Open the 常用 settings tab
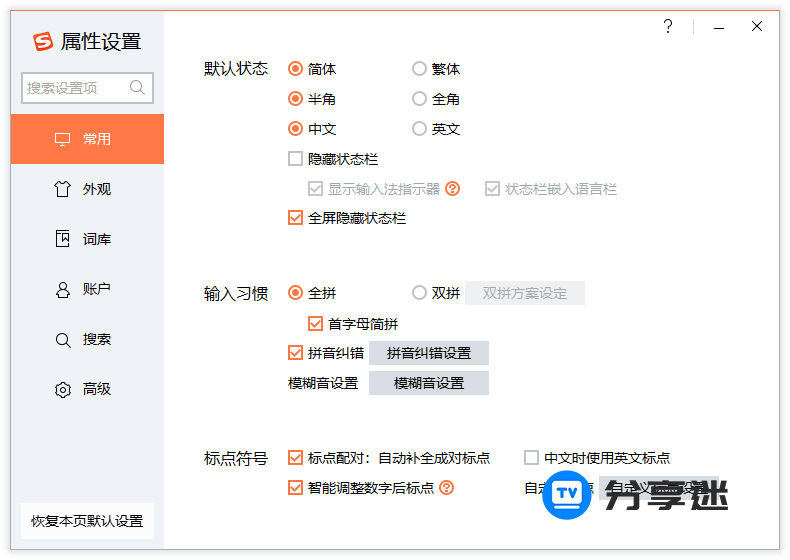The height and width of the screenshot is (560, 790). point(87,139)
